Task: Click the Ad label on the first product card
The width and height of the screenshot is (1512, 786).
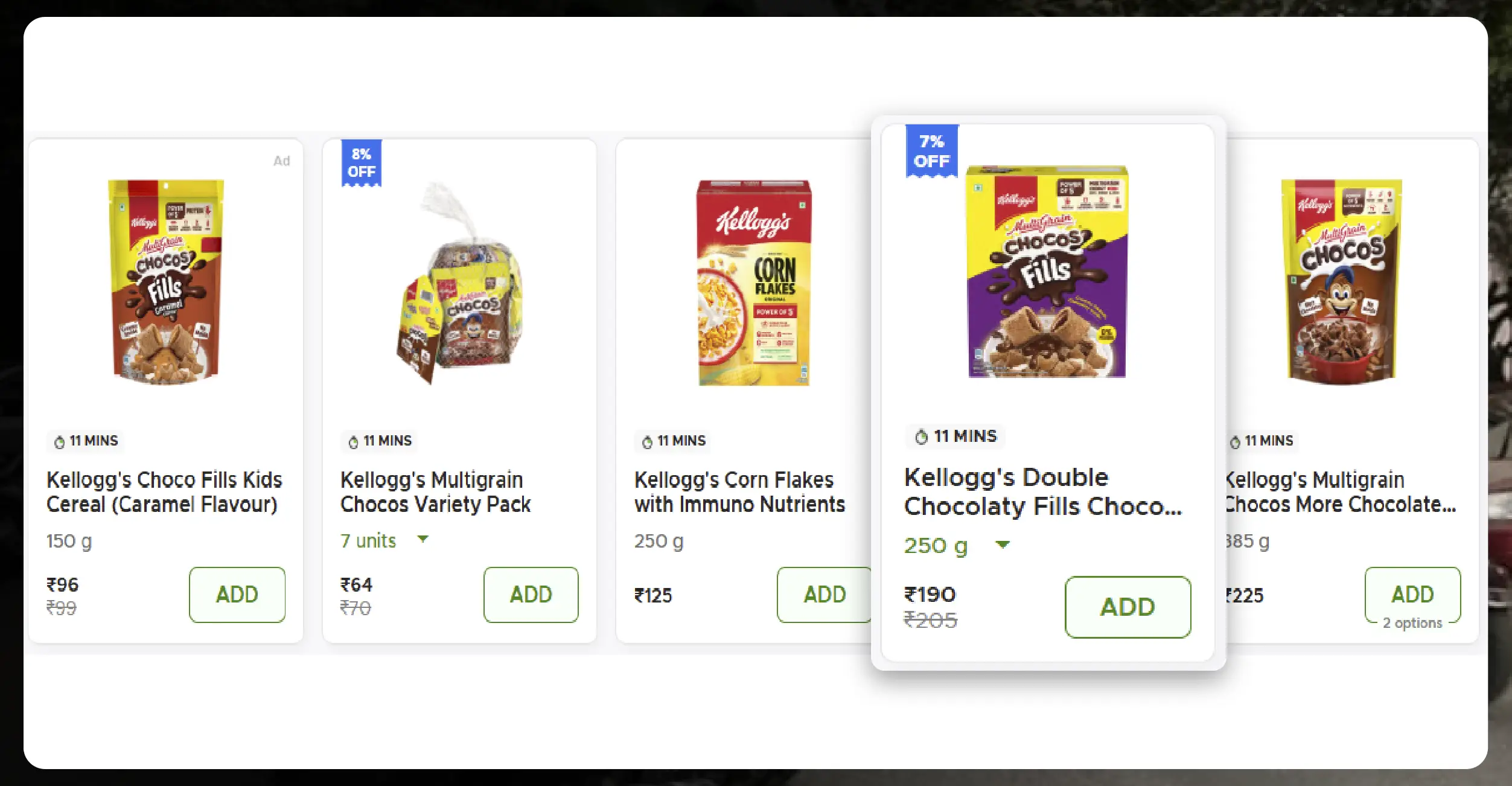Action: [x=282, y=161]
